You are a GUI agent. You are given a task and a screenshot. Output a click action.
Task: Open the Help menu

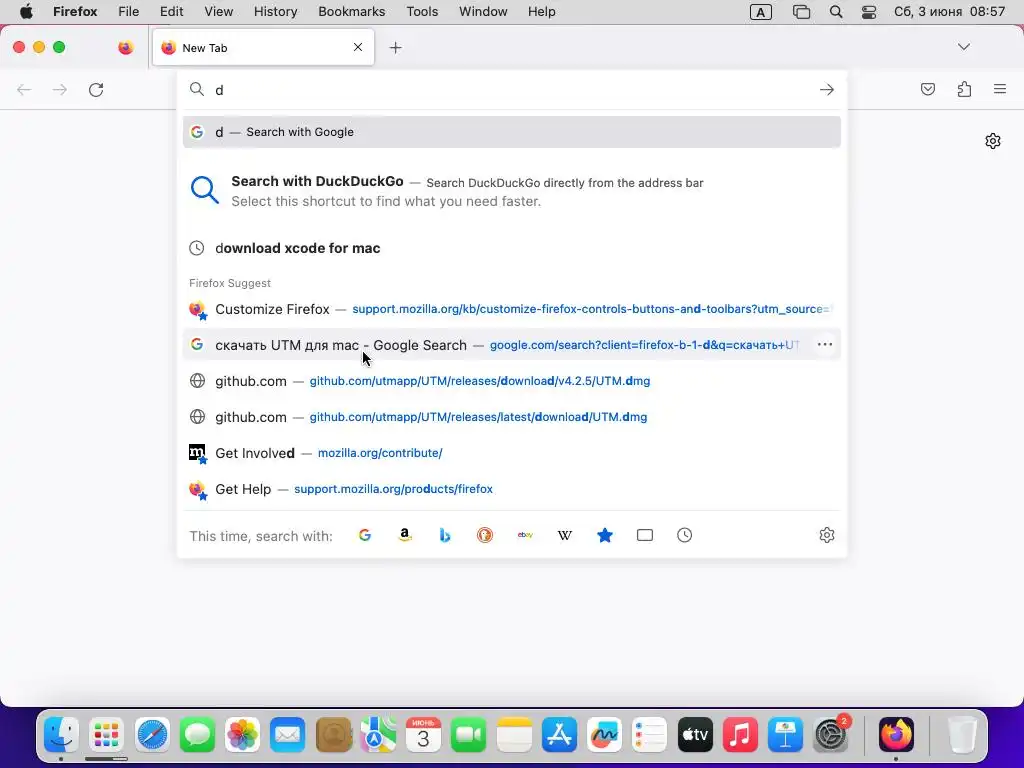pyautogui.click(x=541, y=12)
